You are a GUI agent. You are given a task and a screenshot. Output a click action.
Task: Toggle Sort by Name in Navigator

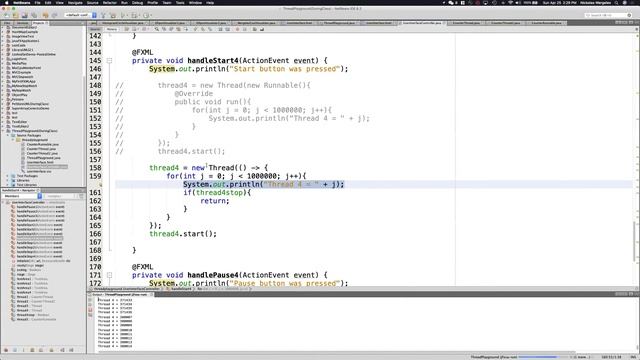(x=62, y=350)
